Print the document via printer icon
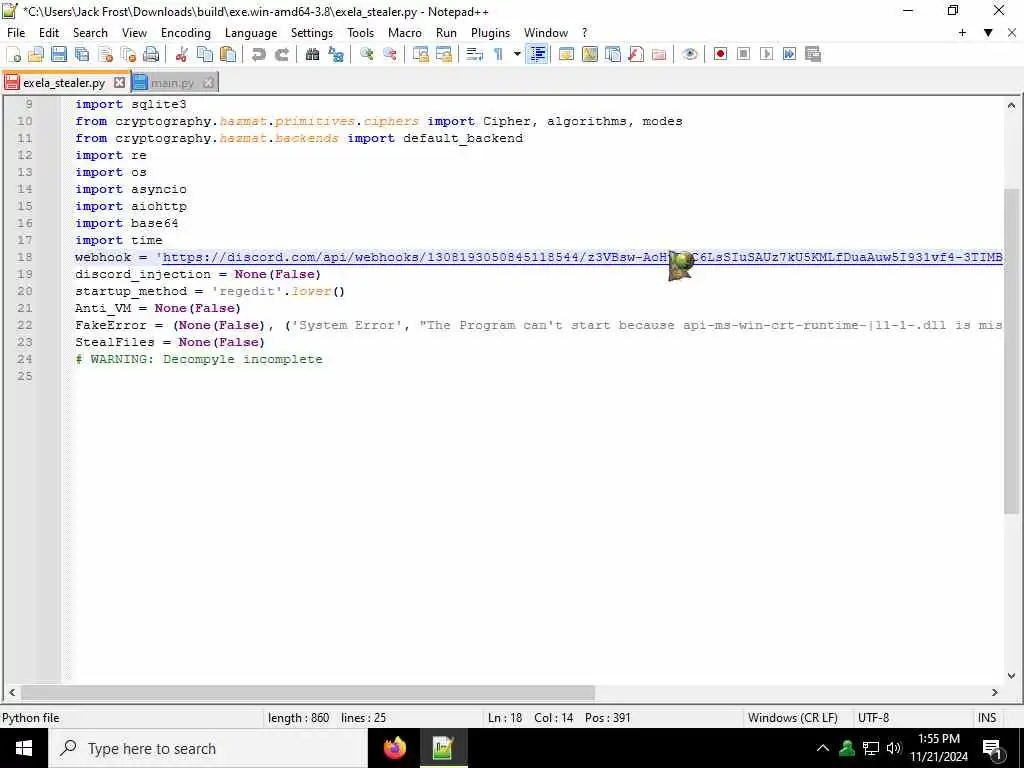This screenshot has width=1024, height=768. 151,54
